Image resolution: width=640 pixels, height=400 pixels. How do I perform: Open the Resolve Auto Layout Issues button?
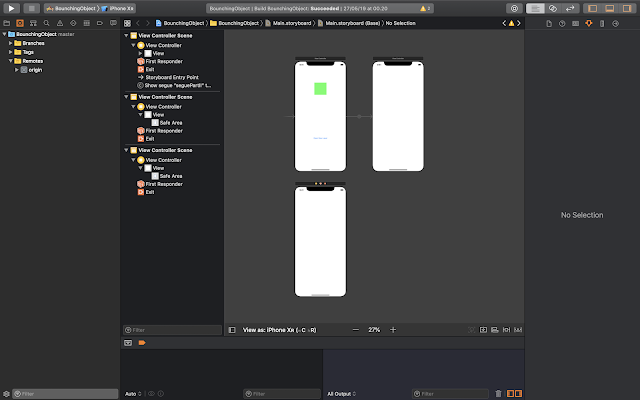(518, 330)
